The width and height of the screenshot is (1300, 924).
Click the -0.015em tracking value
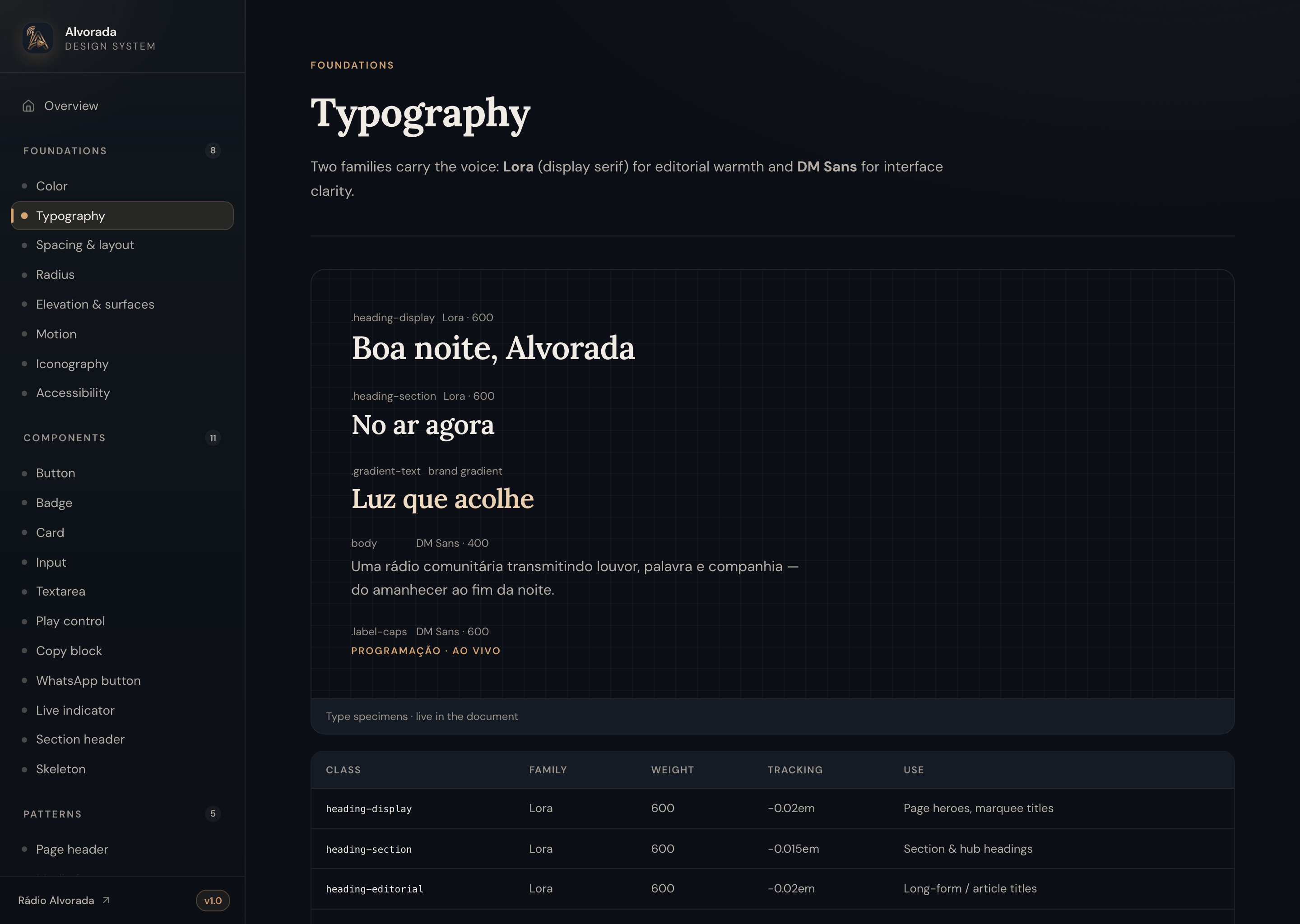point(793,848)
